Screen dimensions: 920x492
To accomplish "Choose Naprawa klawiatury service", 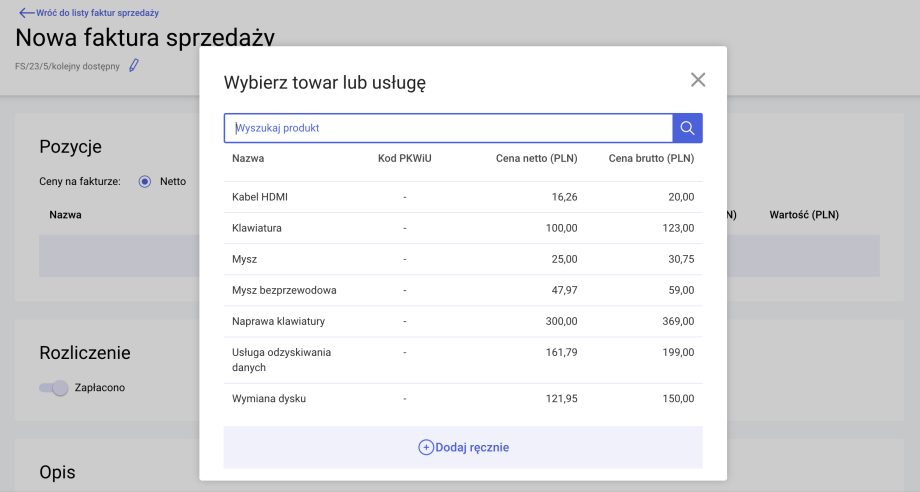I will [x=278, y=321].
